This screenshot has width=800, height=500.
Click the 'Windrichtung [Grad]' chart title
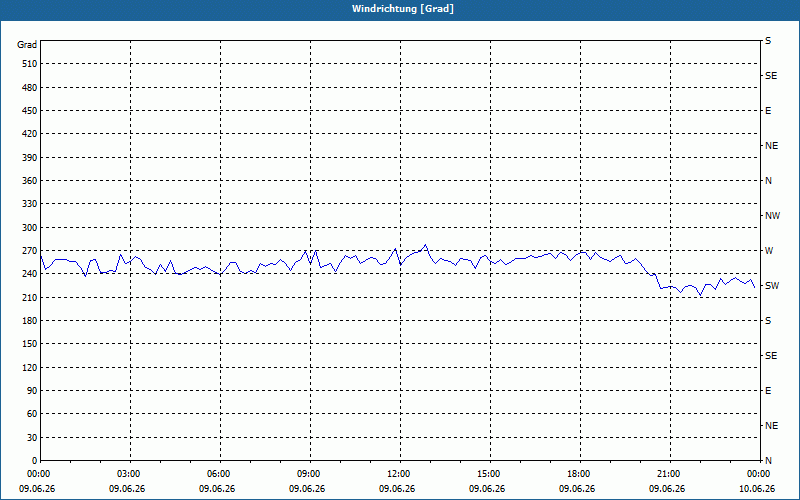403,9
